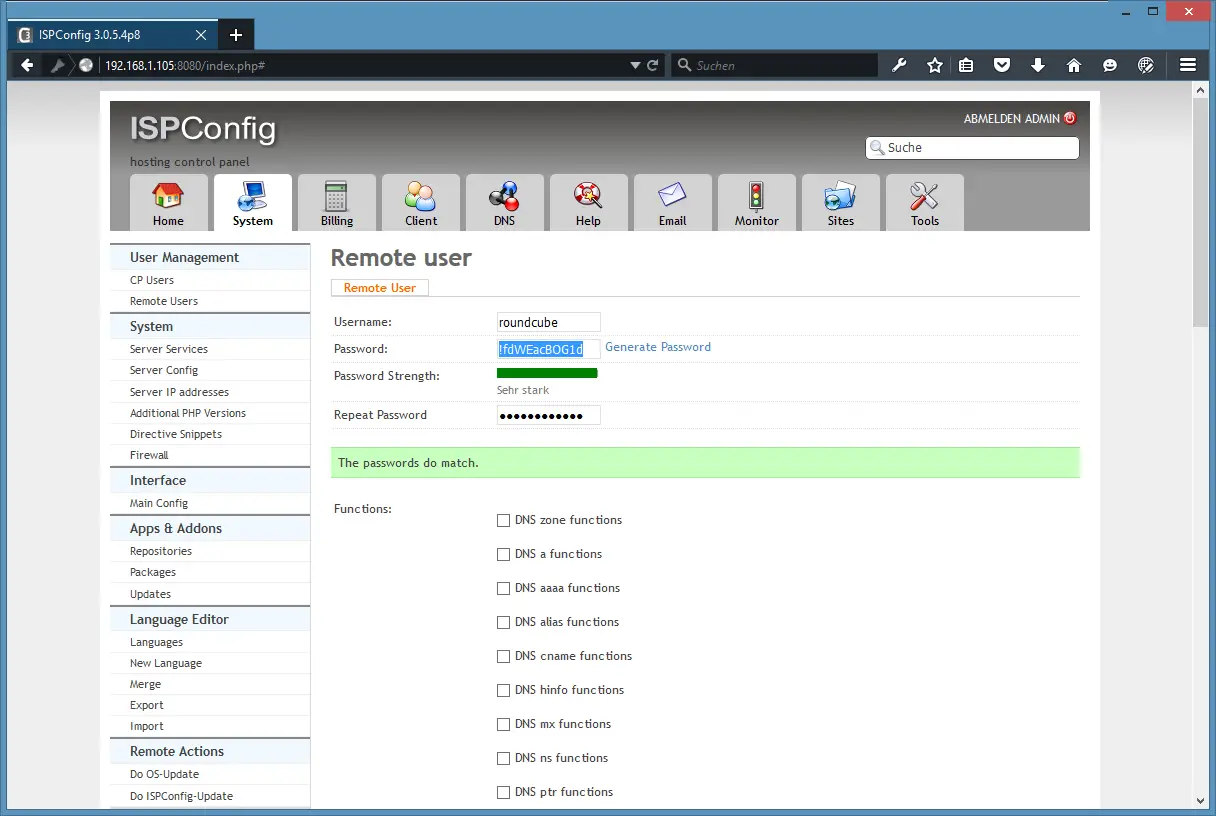Image resolution: width=1216 pixels, height=816 pixels.
Task: Open Languages in Language Editor
Action: [156, 642]
